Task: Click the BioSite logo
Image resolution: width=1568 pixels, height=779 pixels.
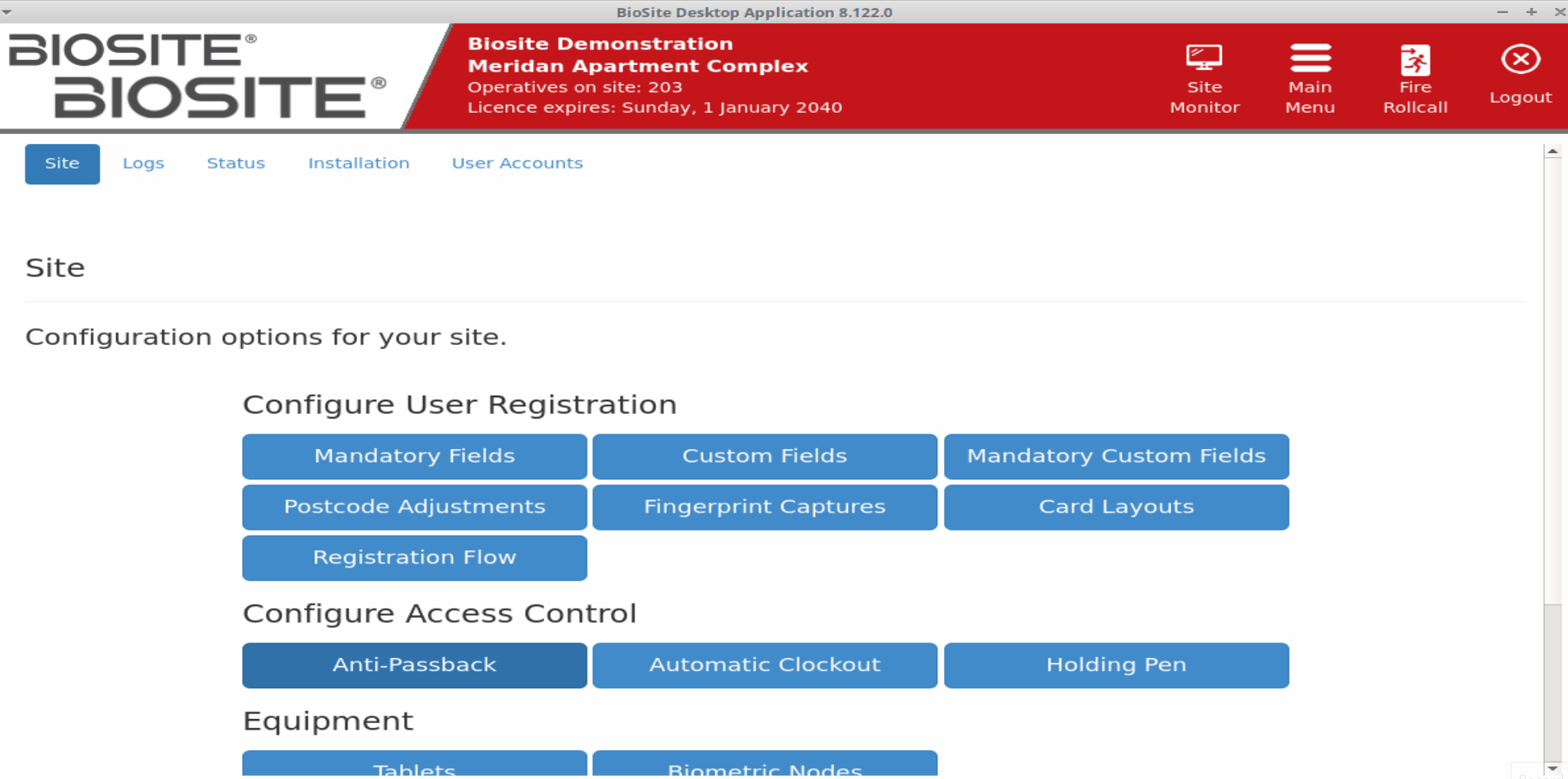Action: point(197,76)
